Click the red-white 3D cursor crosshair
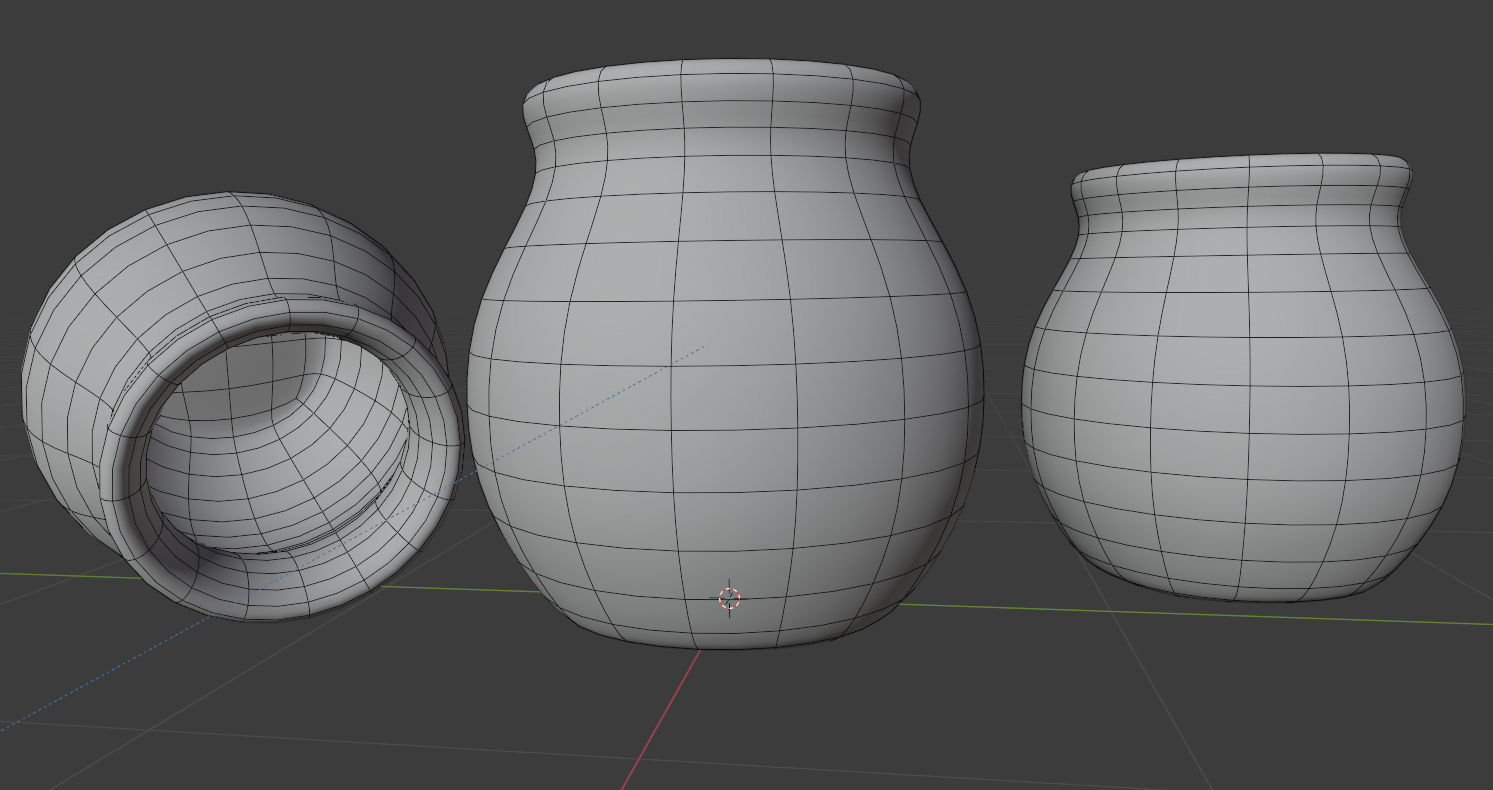The width and height of the screenshot is (1493, 790). click(730, 598)
